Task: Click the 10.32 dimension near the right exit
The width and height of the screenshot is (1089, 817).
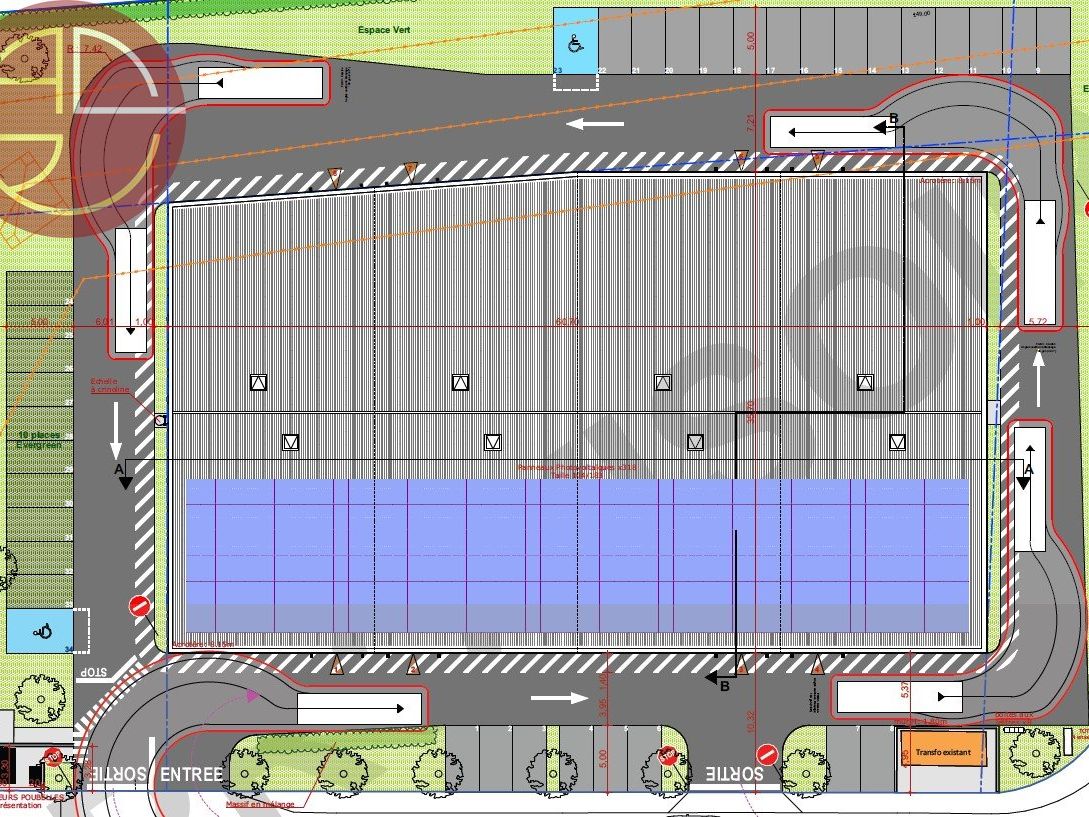Action: point(750,721)
